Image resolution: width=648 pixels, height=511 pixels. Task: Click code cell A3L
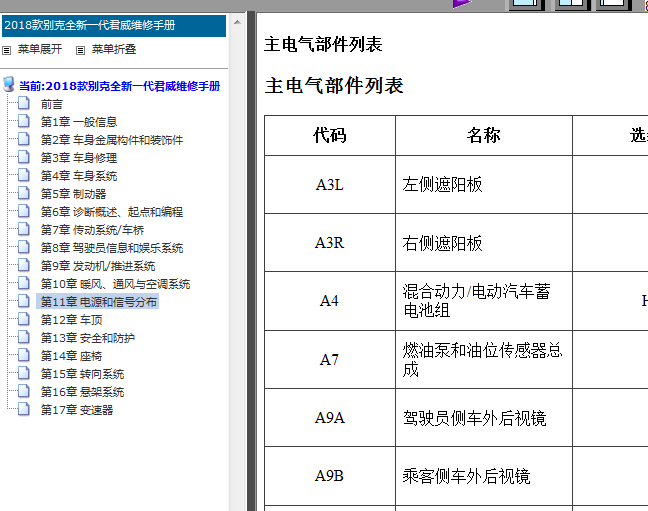coord(330,184)
